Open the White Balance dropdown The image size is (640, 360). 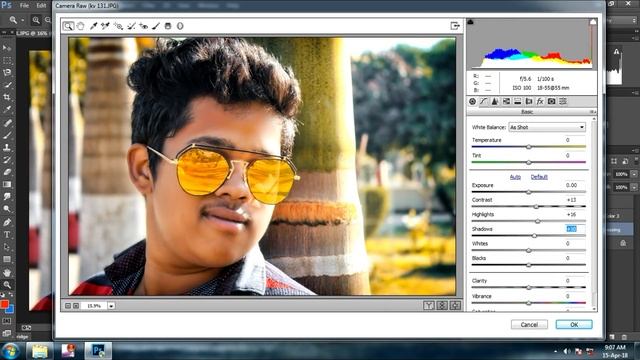(547, 127)
